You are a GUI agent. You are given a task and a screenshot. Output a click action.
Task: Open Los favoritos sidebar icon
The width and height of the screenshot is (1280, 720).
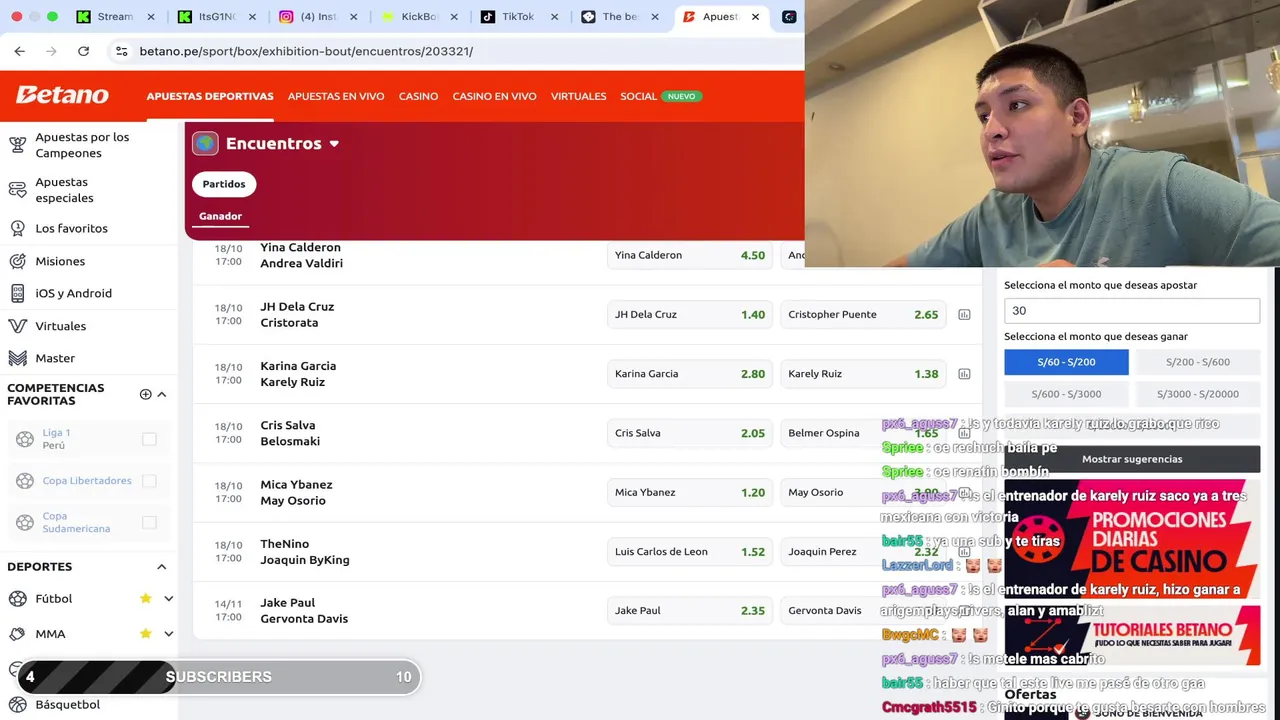tap(17, 228)
